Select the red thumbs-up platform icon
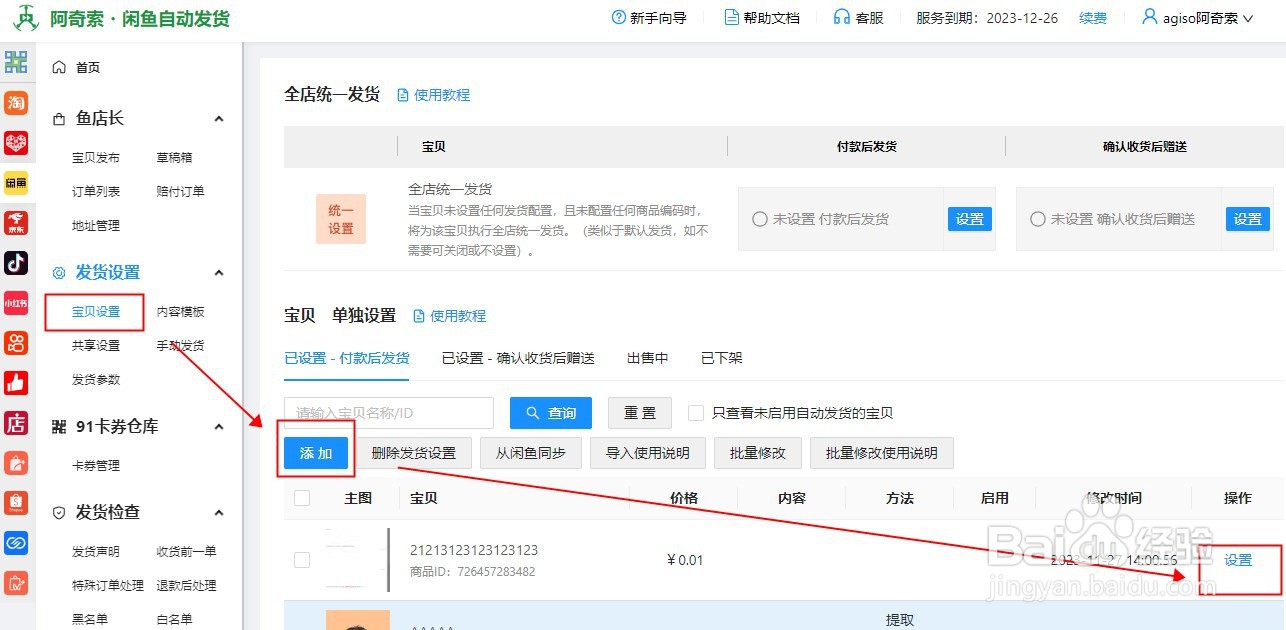 tap(16, 383)
